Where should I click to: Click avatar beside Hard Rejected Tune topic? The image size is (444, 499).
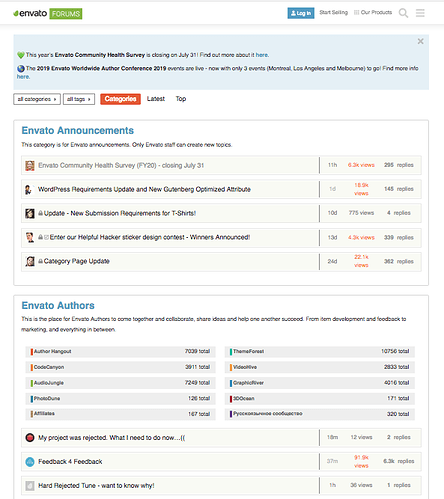(x=30, y=485)
